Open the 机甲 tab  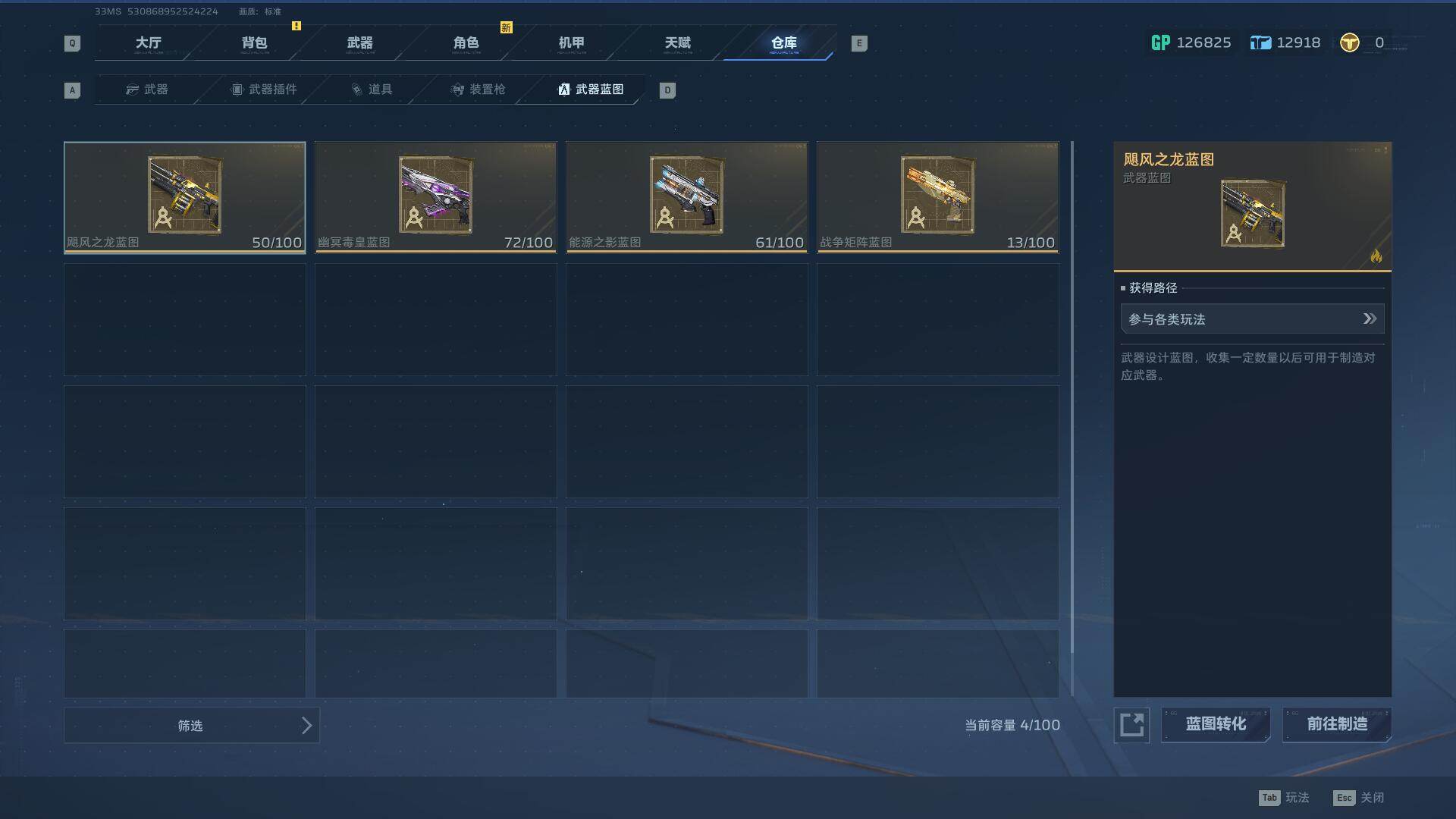572,43
